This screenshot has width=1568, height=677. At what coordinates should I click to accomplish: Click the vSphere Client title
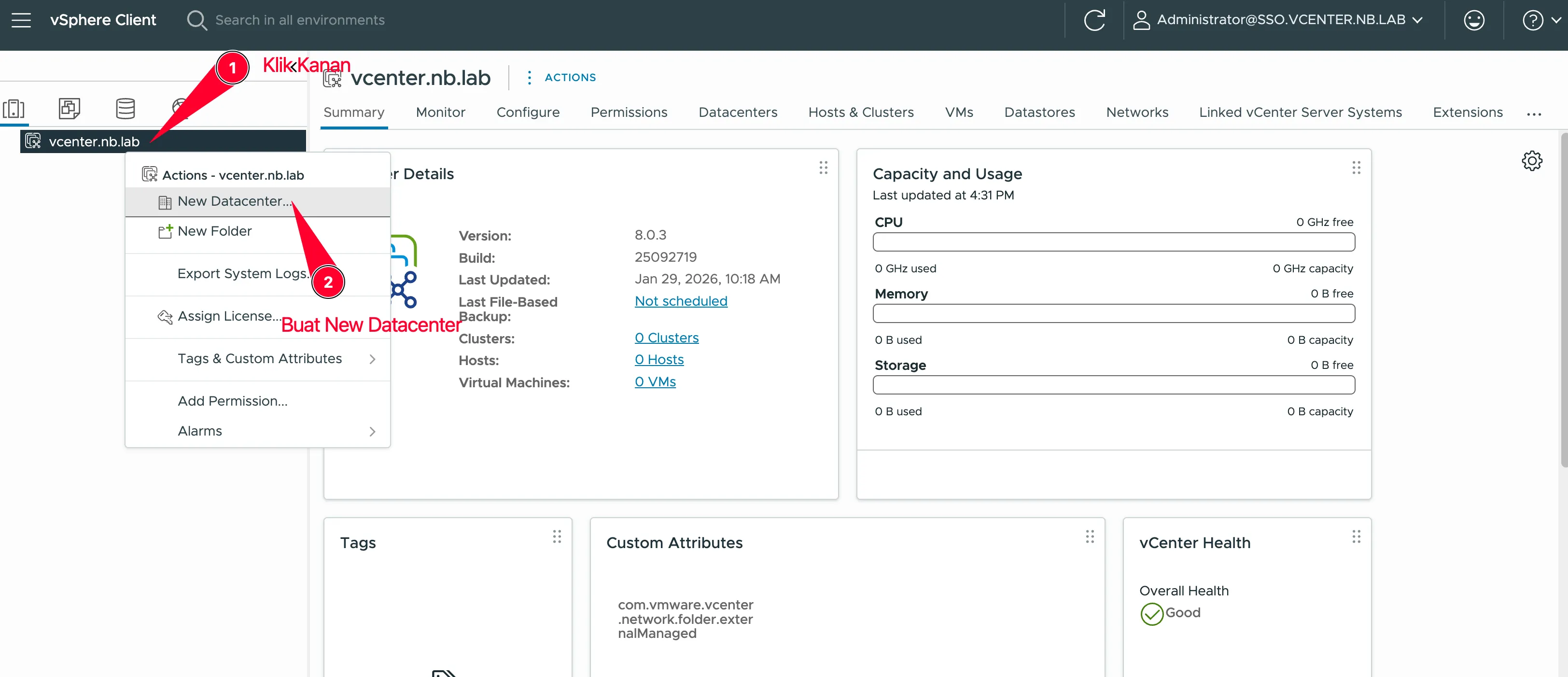coord(103,20)
